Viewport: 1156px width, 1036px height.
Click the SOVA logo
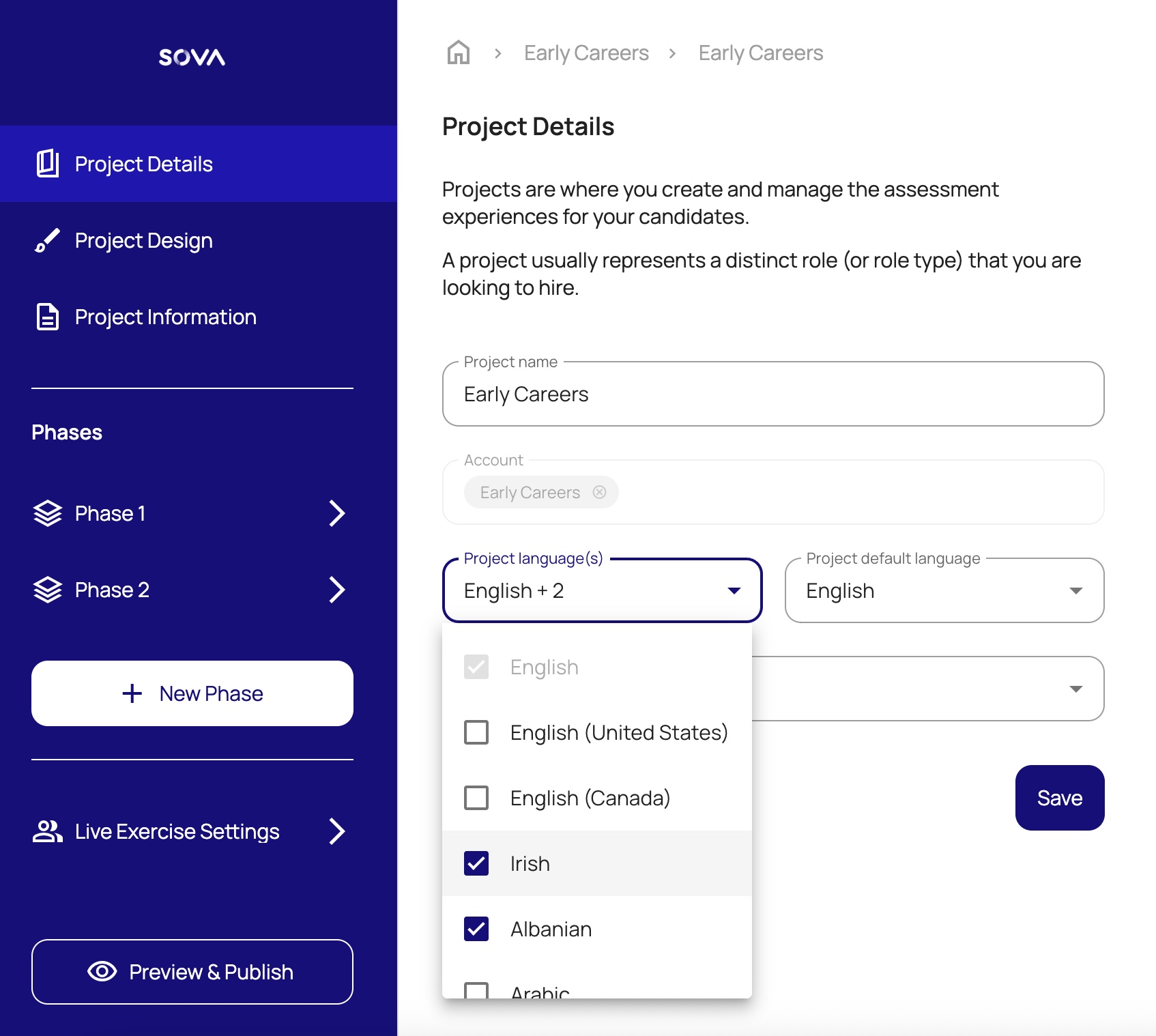click(192, 57)
